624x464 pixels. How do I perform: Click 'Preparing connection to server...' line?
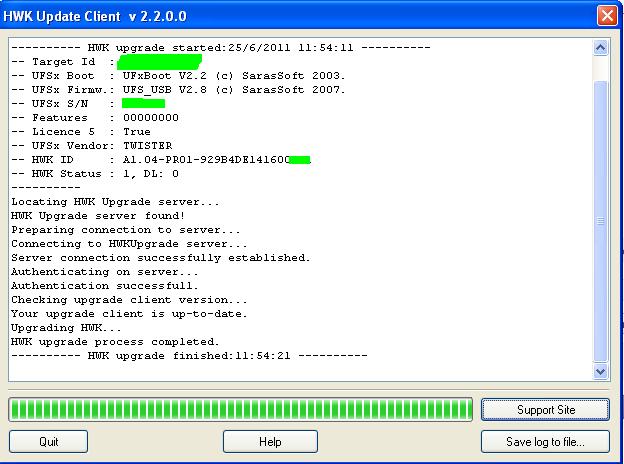[x=126, y=230]
